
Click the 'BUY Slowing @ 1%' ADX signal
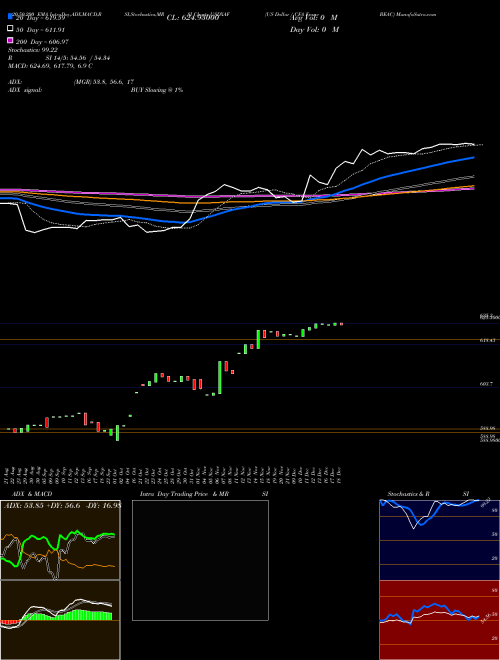(157, 90)
